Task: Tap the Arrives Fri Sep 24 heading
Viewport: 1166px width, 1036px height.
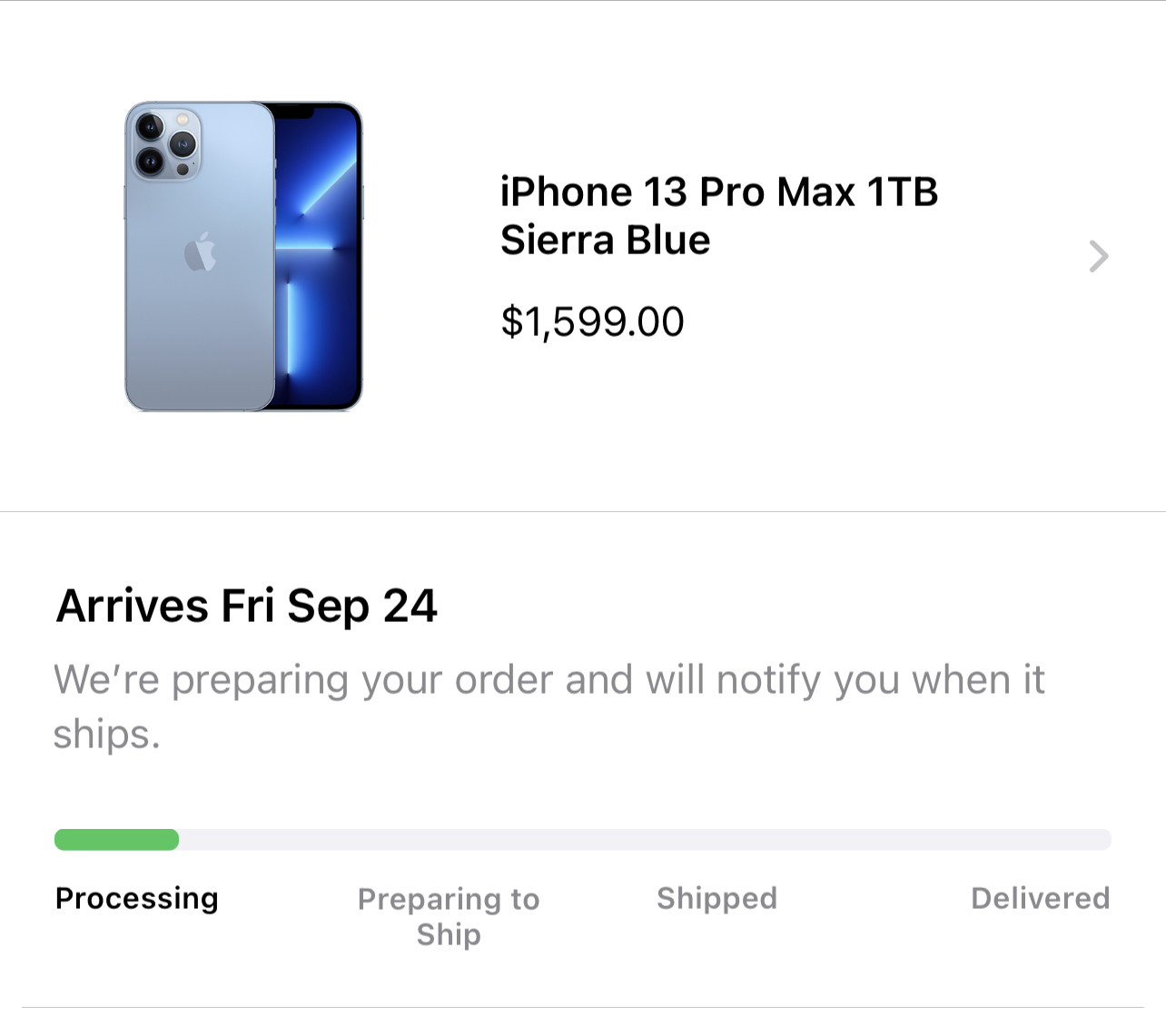Action: pos(246,606)
